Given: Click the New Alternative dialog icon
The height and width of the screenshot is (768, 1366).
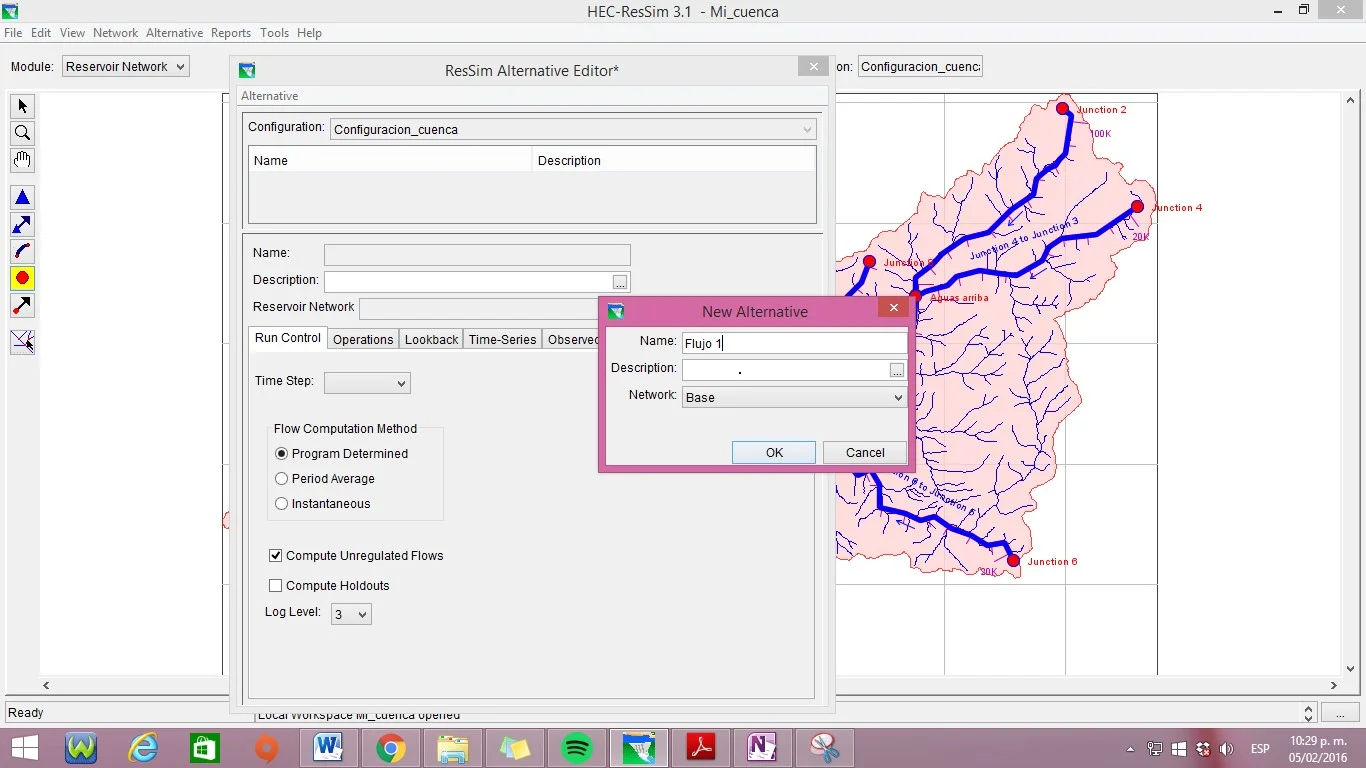Looking at the screenshot, I should coord(616,311).
